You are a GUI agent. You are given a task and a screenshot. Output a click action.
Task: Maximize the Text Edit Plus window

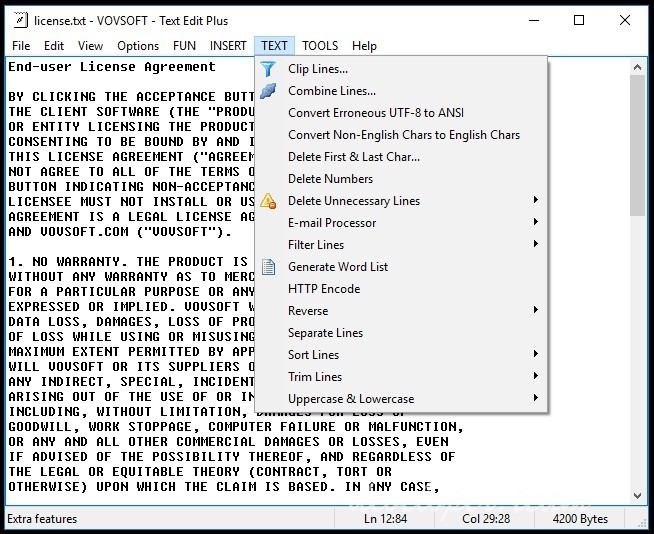click(x=579, y=20)
